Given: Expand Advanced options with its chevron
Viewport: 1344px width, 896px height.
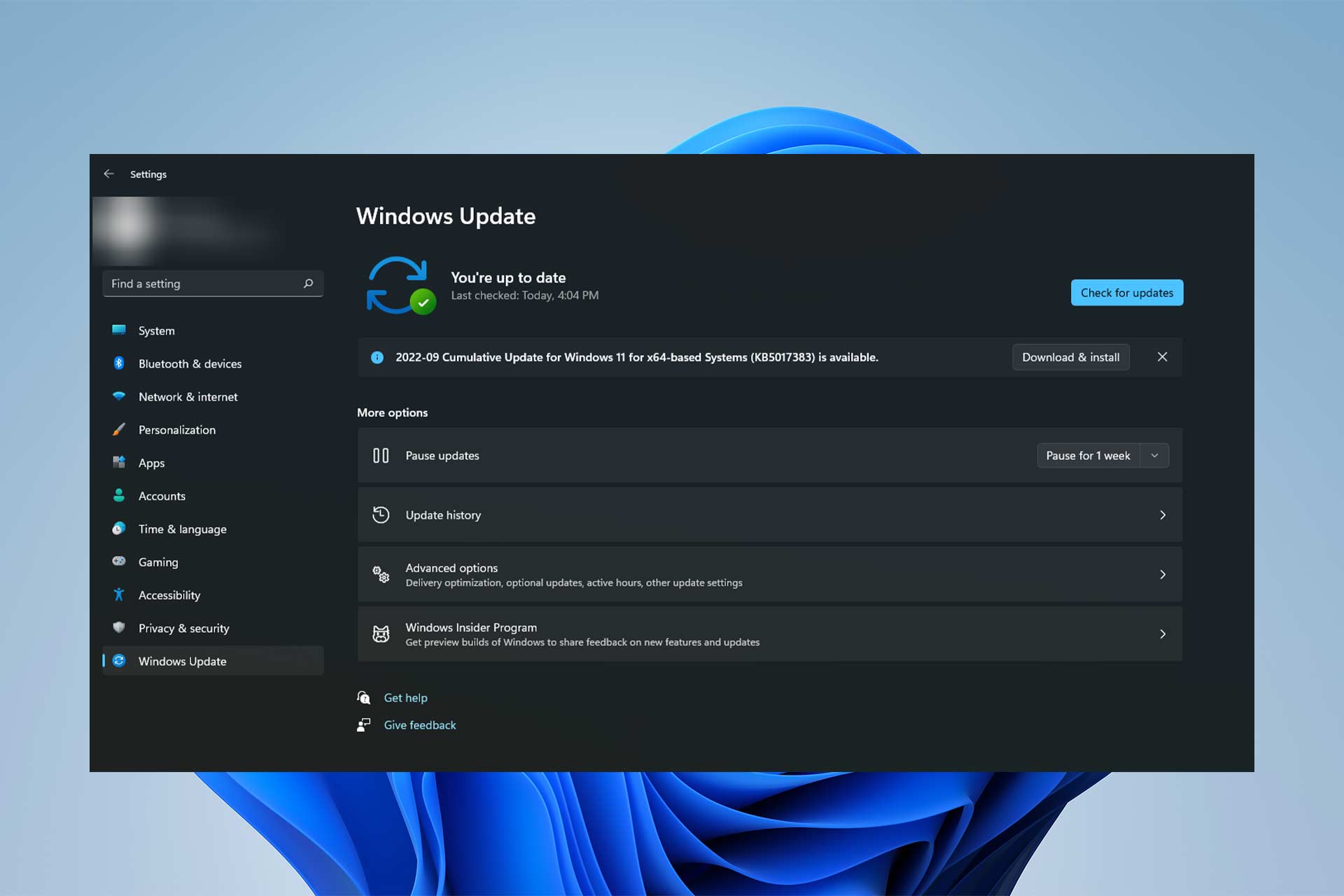Looking at the screenshot, I should point(1163,575).
